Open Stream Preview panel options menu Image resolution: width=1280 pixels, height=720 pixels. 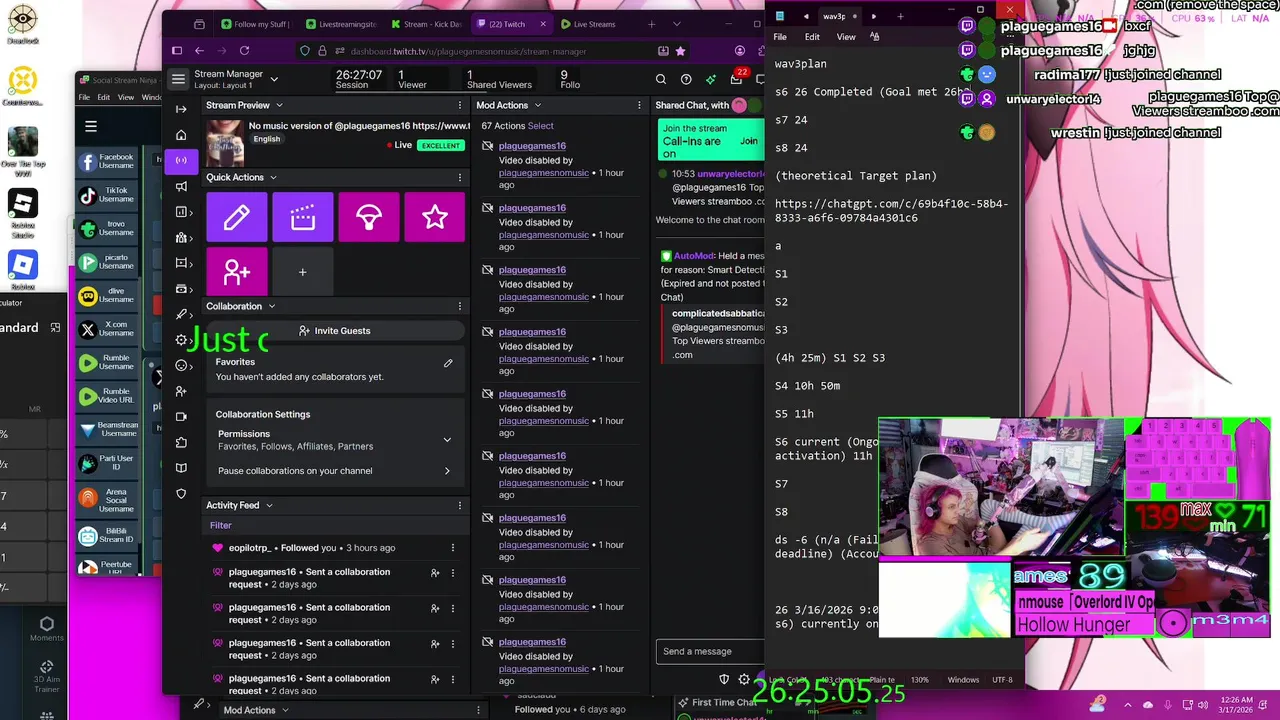(x=460, y=105)
